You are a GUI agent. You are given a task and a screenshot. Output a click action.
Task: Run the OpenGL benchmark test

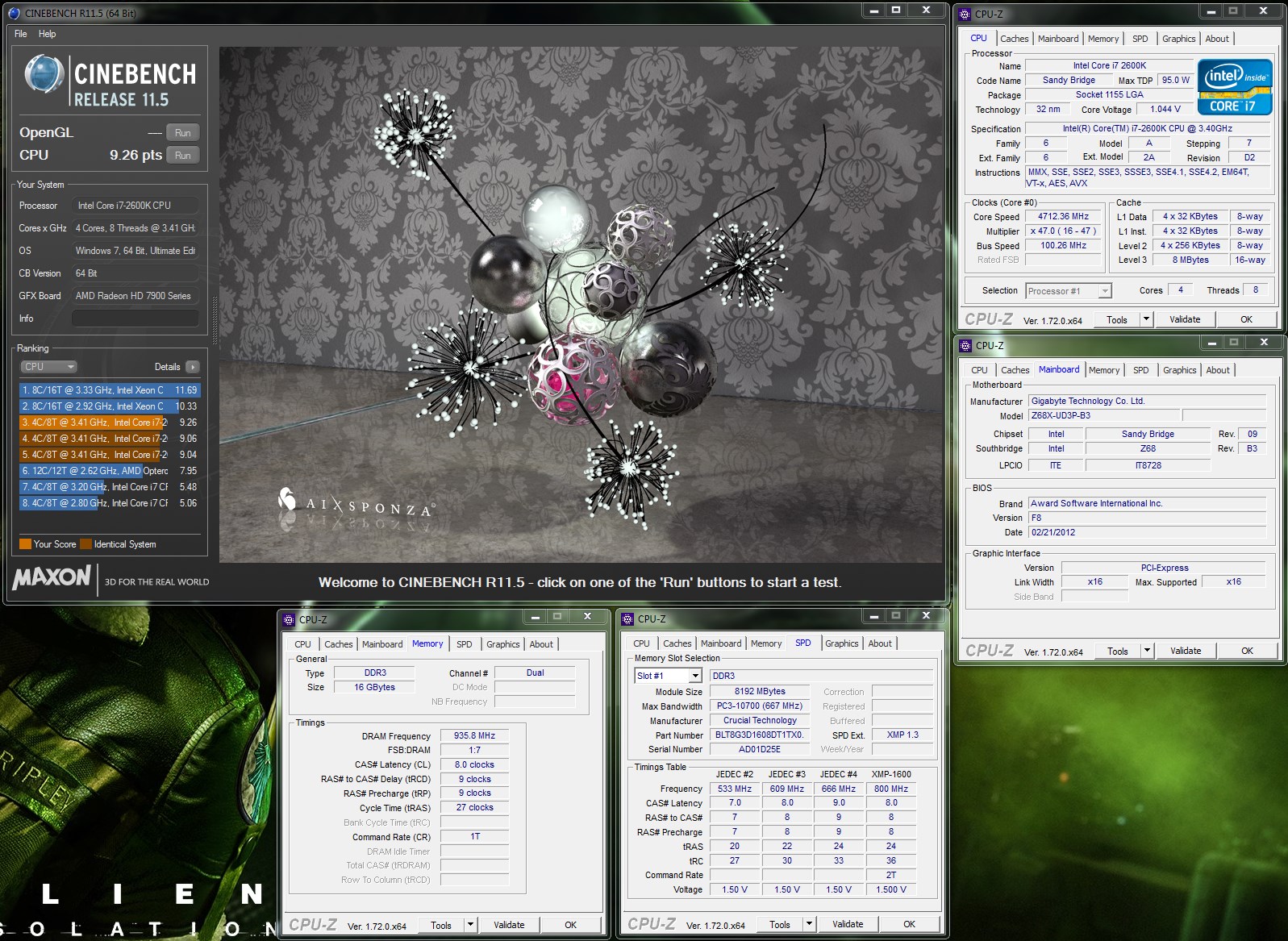[183, 133]
